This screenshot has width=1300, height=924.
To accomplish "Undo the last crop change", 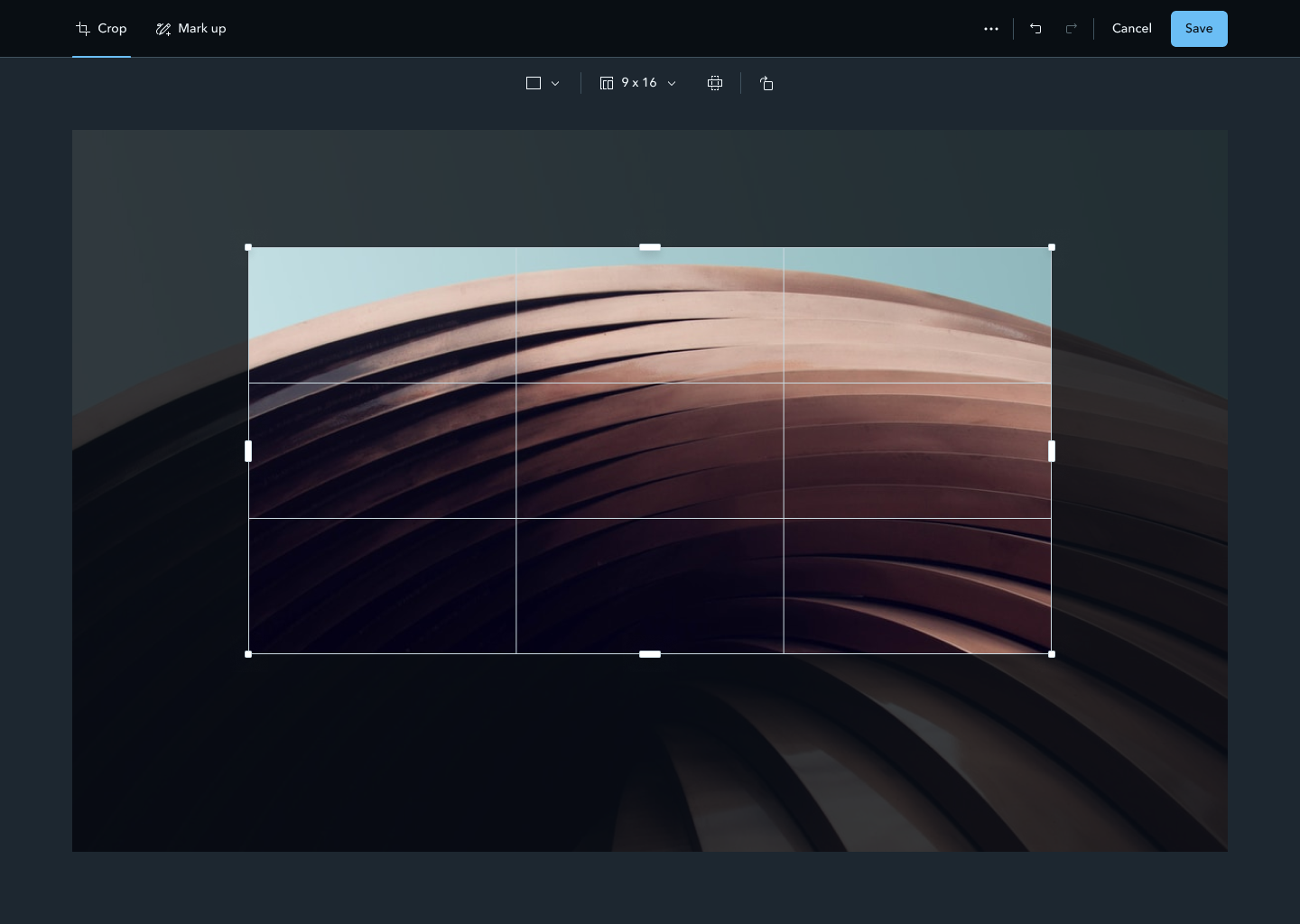I will coord(1035,28).
